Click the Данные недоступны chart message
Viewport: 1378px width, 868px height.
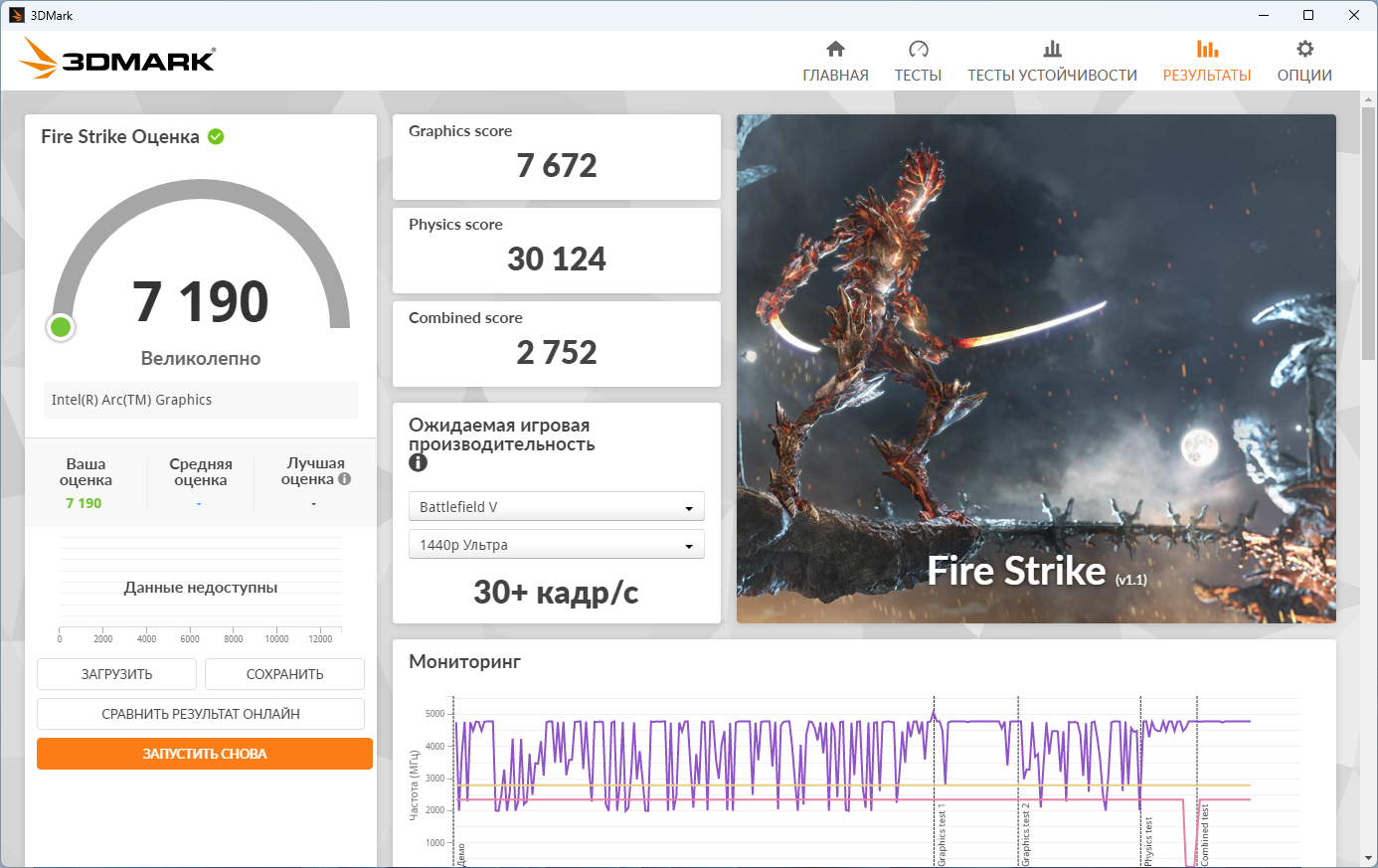pyautogui.click(x=201, y=588)
